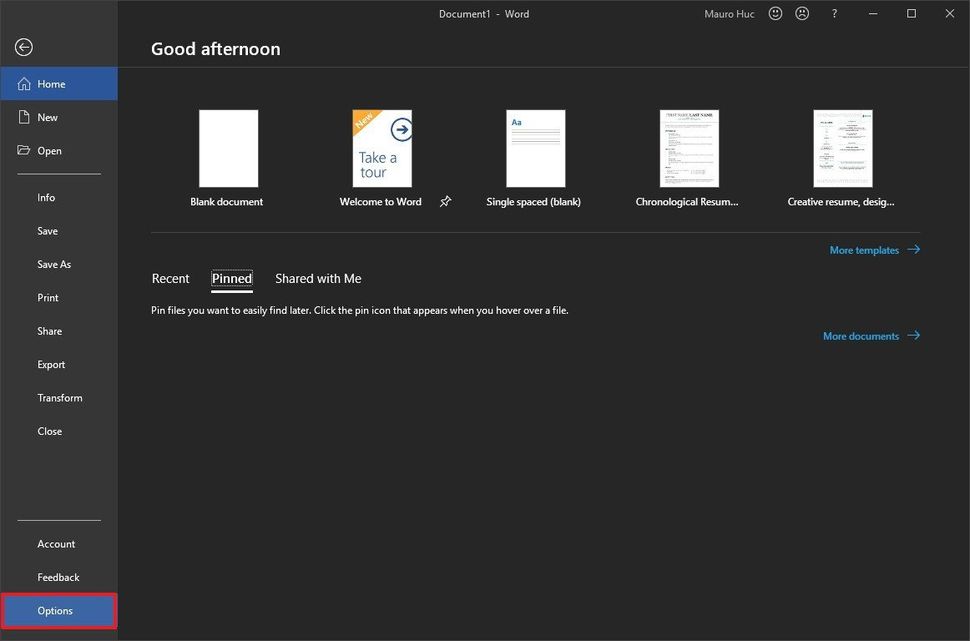Create a new Blank document

pyautogui.click(x=227, y=147)
